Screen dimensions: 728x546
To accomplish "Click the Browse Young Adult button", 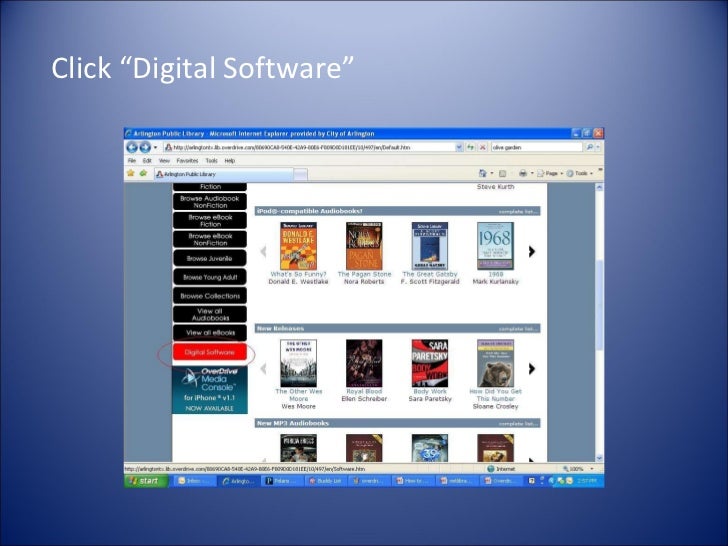I will click(210, 277).
